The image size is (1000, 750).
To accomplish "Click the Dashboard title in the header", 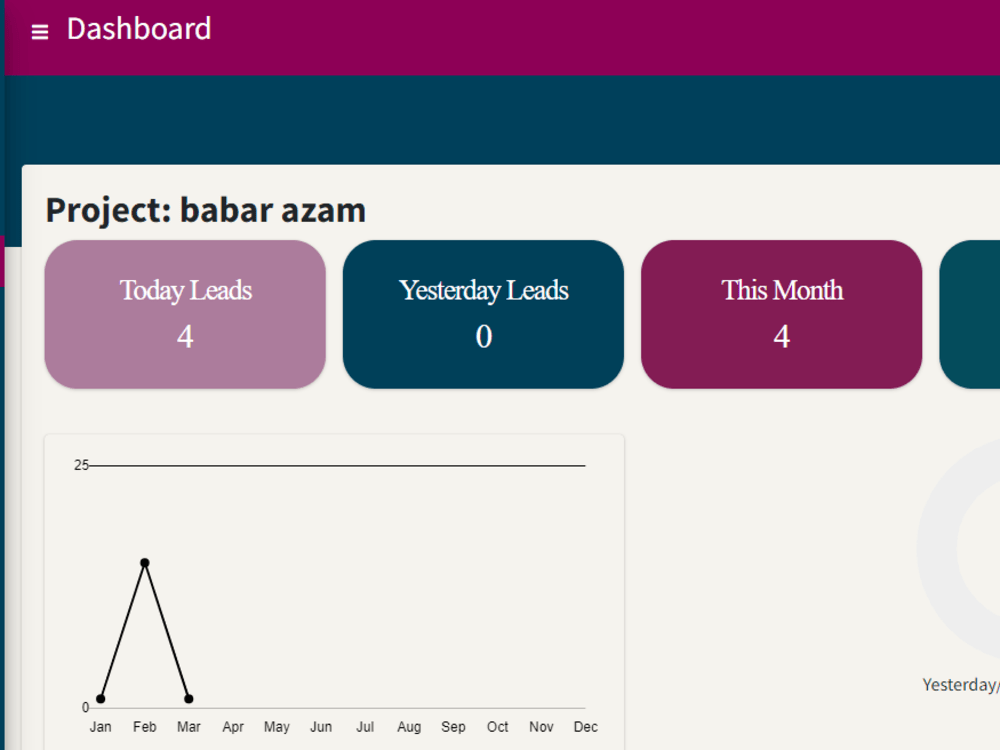I will (x=139, y=29).
